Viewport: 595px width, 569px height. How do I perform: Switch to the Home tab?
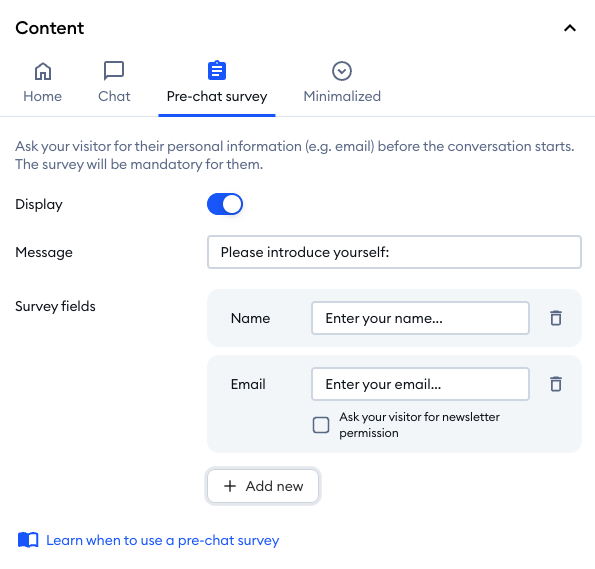click(x=42, y=96)
